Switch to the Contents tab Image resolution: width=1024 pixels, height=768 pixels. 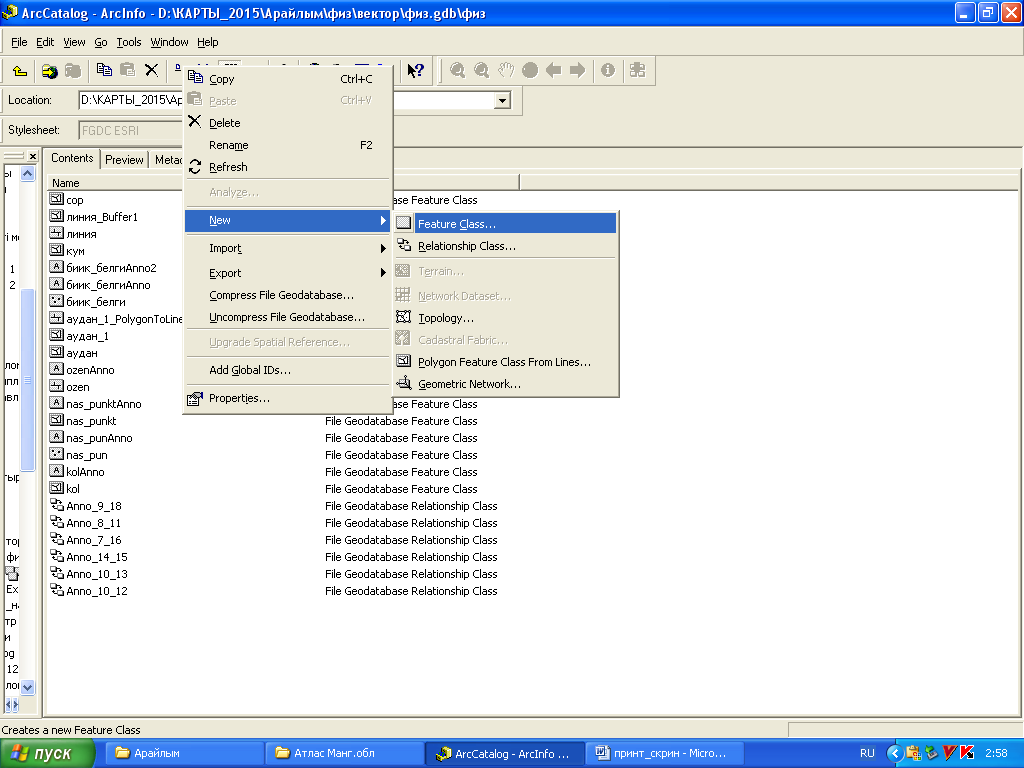pyautogui.click(x=72, y=158)
